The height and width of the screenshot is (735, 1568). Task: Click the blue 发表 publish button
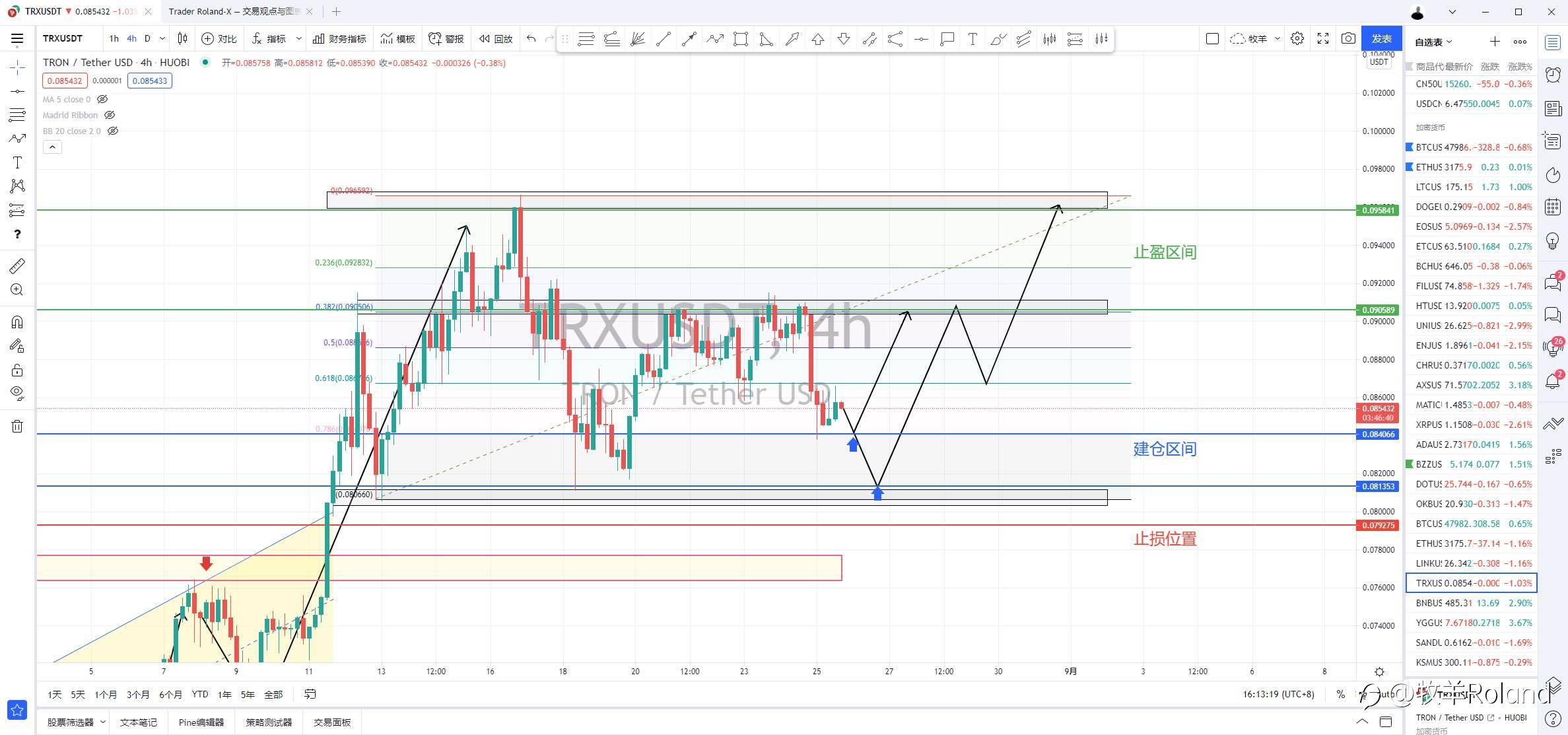(x=1382, y=39)
